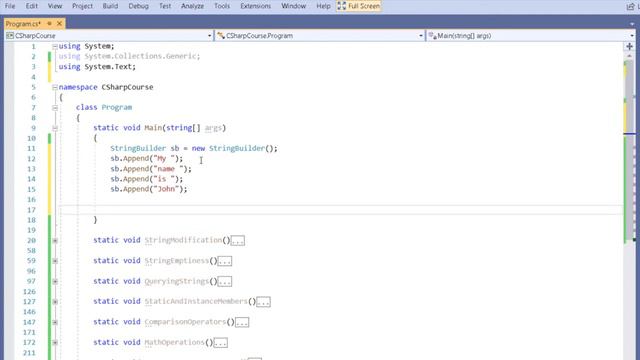This screenshot has height=360, width=640.
Task: Open the CSharpCourse.Program type dropdown
Action: [x=420, y=36]
